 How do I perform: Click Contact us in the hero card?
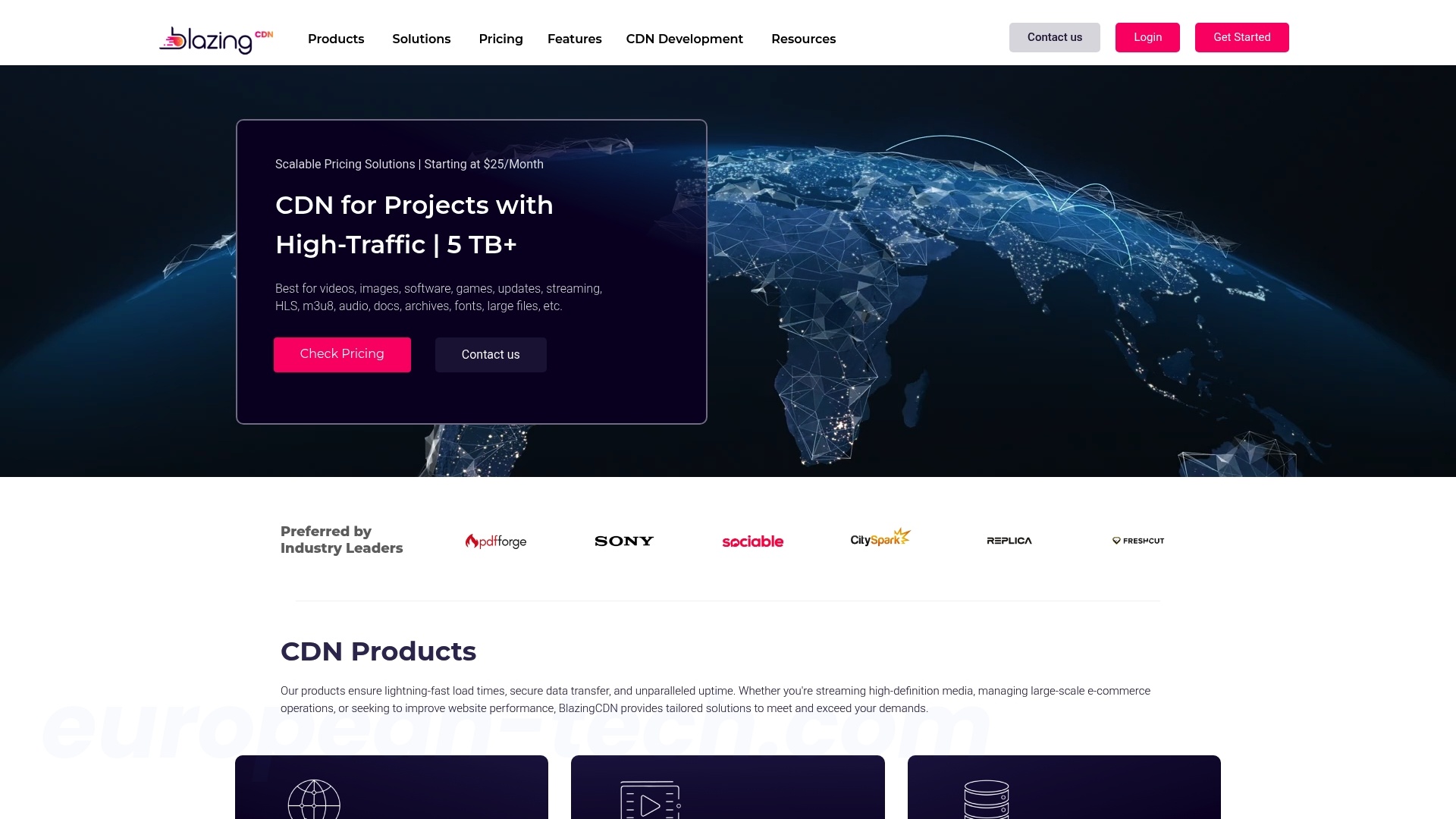click(x=490, y=354)
